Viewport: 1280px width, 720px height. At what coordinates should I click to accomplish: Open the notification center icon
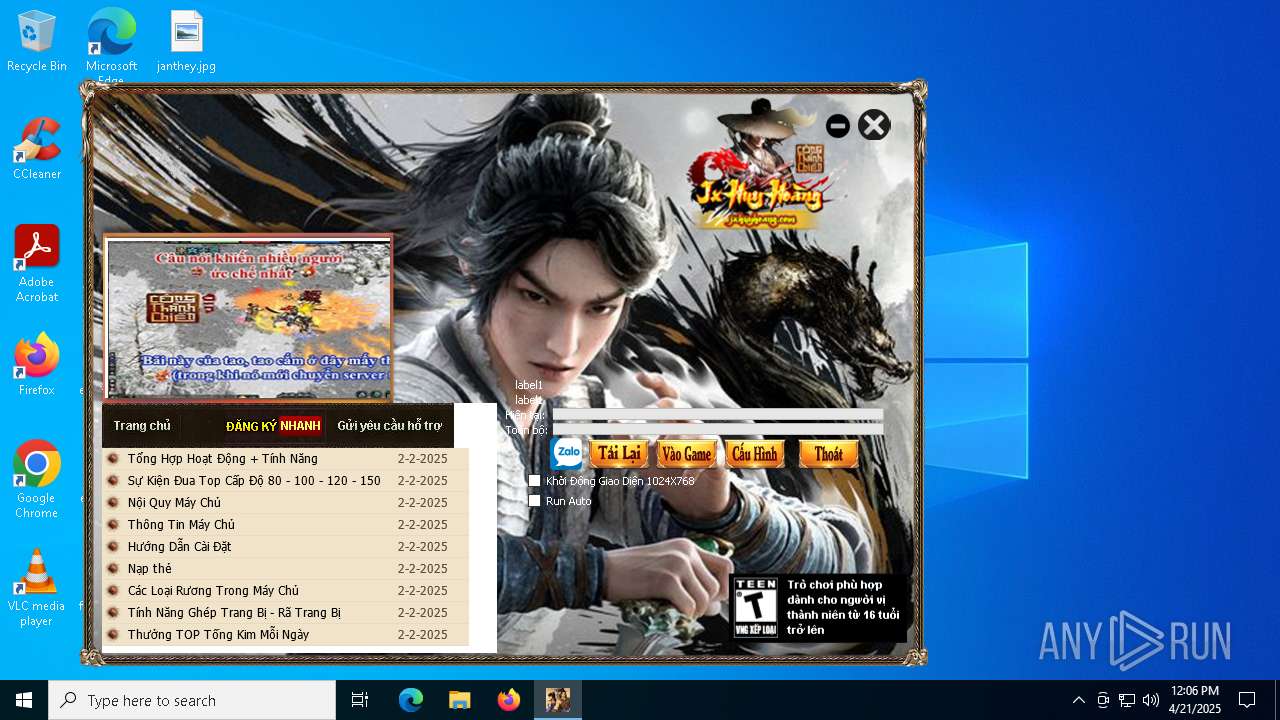point(1247,700)
